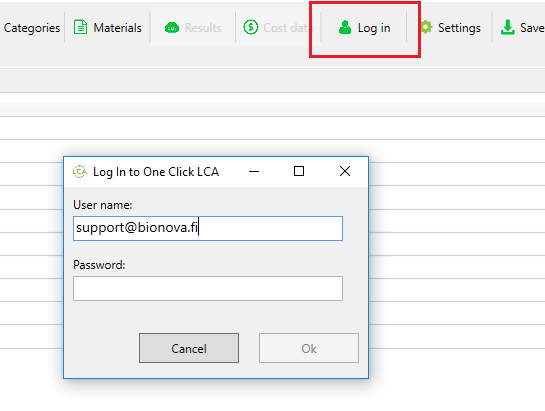Select the Cost data text label
The height and width of the screenshot is (411, 545).
pos(286,28)
